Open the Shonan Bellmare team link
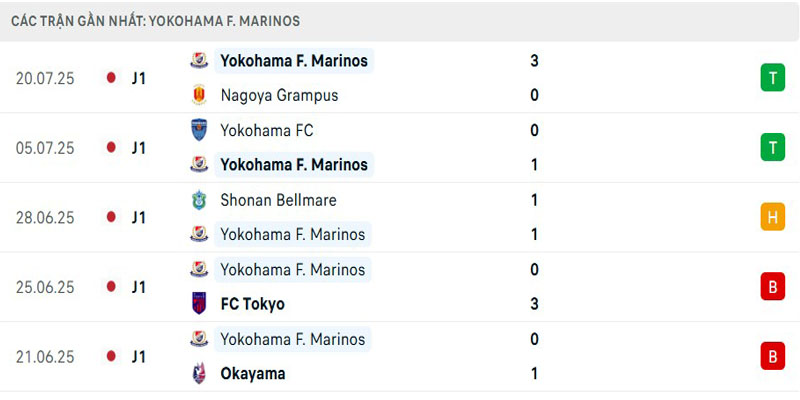This screenshot has width=800, height=400. click(278, 200)
